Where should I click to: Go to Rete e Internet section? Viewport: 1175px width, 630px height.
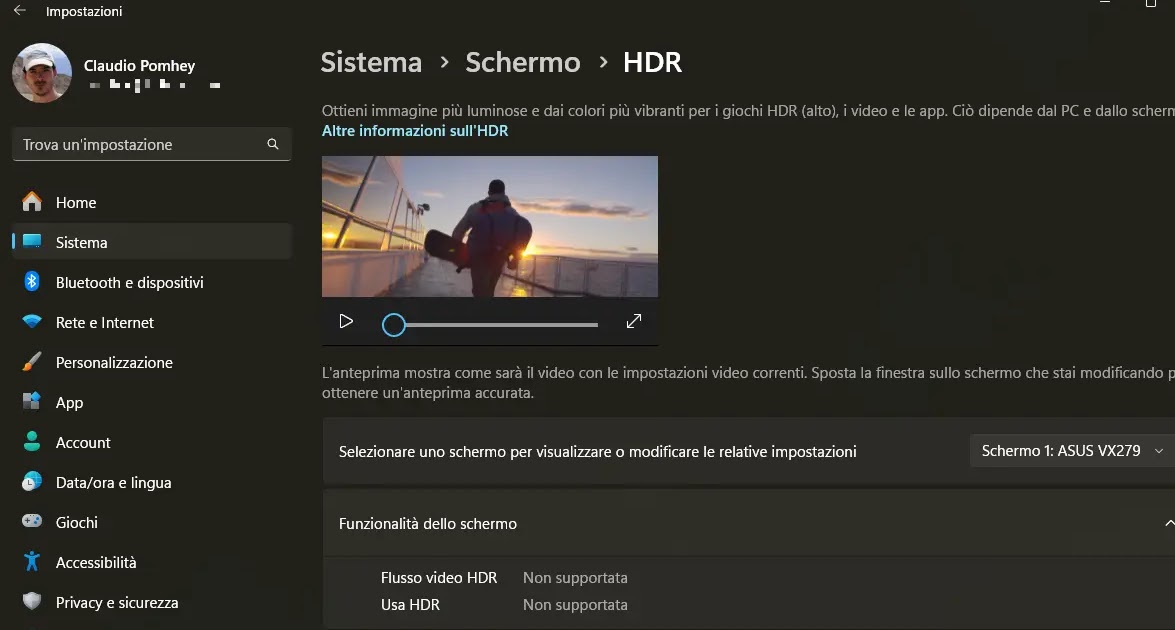coord(104,323)
